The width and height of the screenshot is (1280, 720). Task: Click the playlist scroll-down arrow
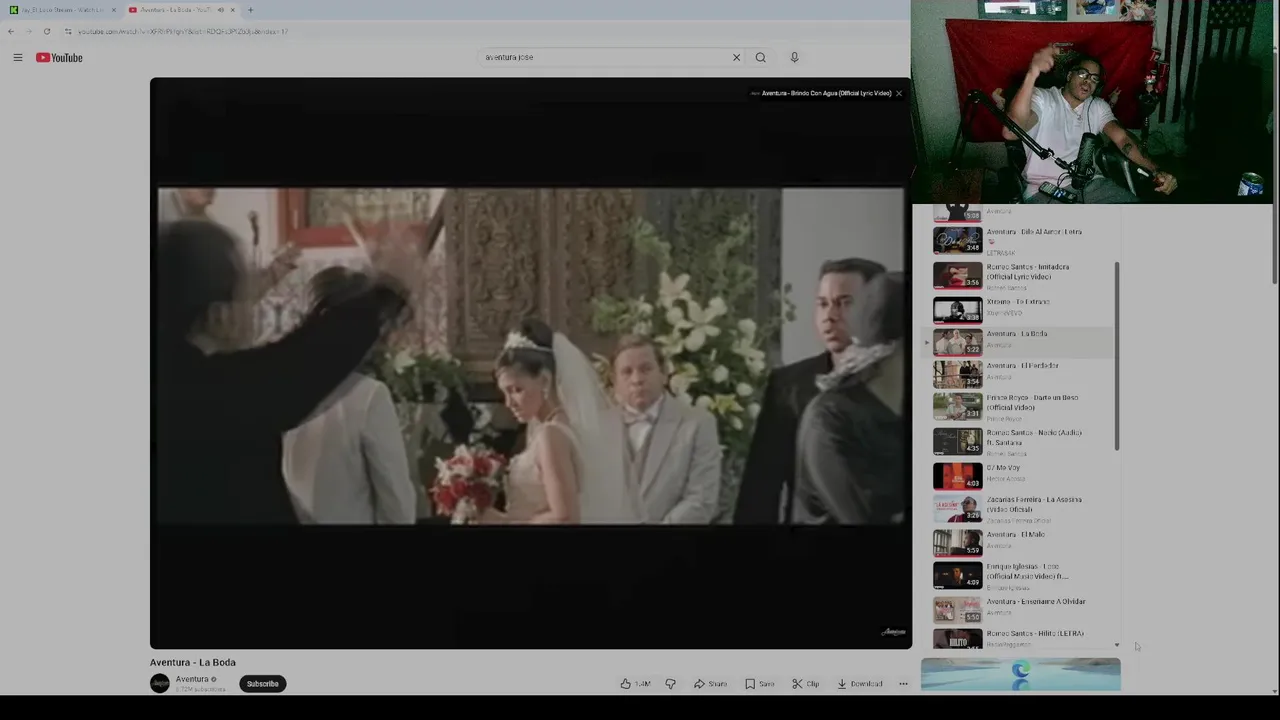pos(1117,645)
